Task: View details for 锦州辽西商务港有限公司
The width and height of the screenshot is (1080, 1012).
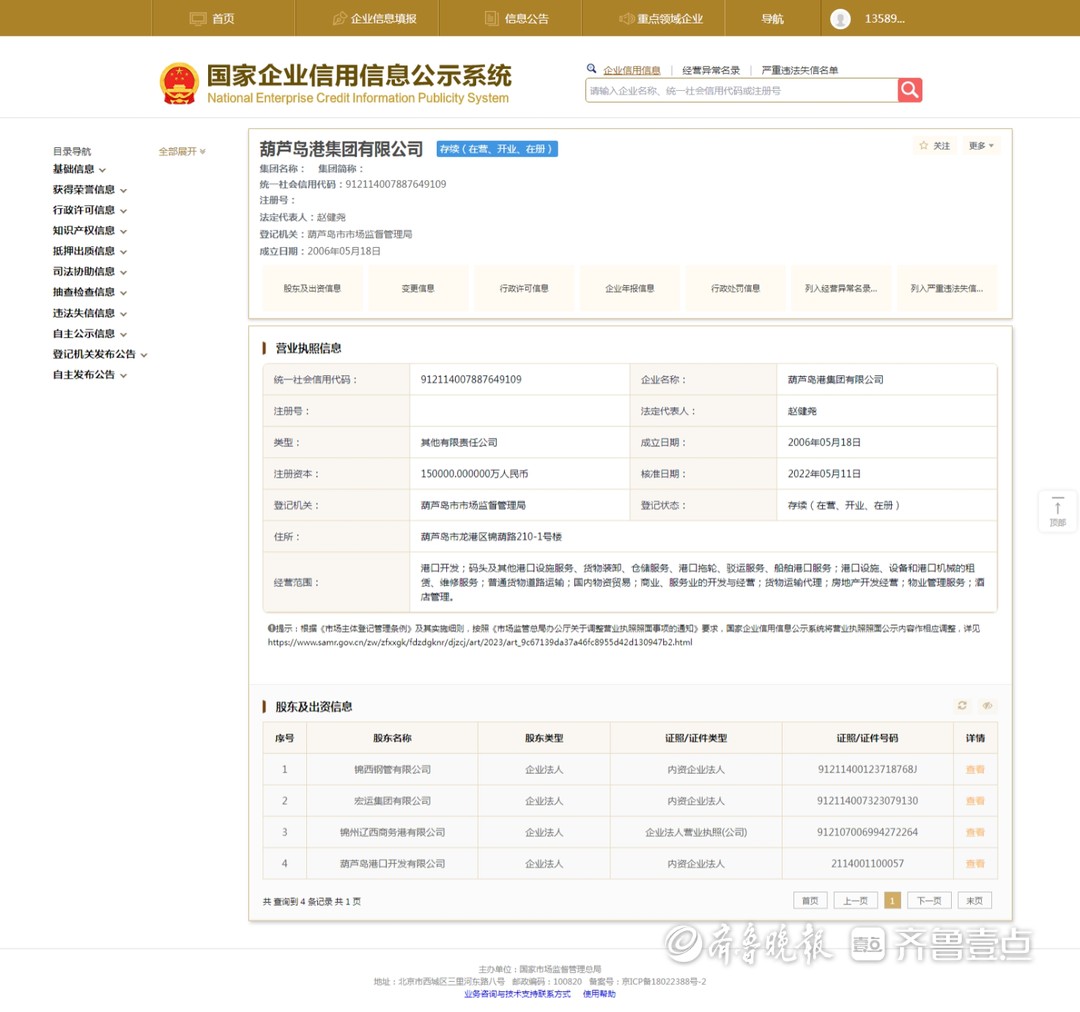Action: click(975, 832)
